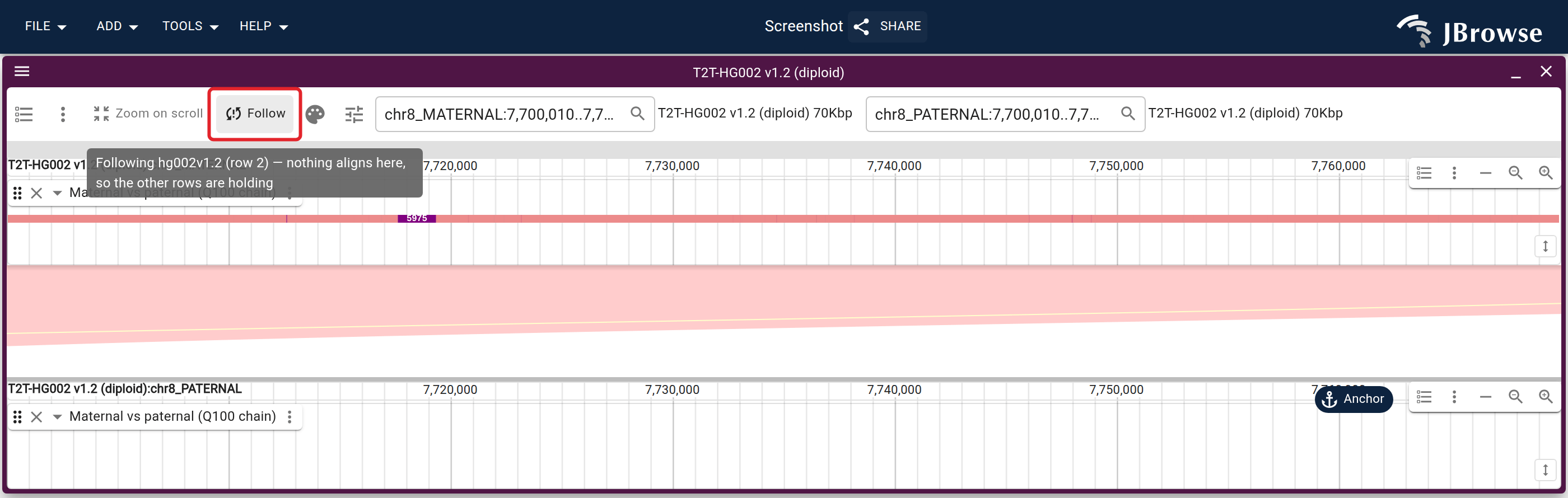1568x498 pixels.
Task: Click the minus icon in maternal row controls
Action: coord(1485,173)
